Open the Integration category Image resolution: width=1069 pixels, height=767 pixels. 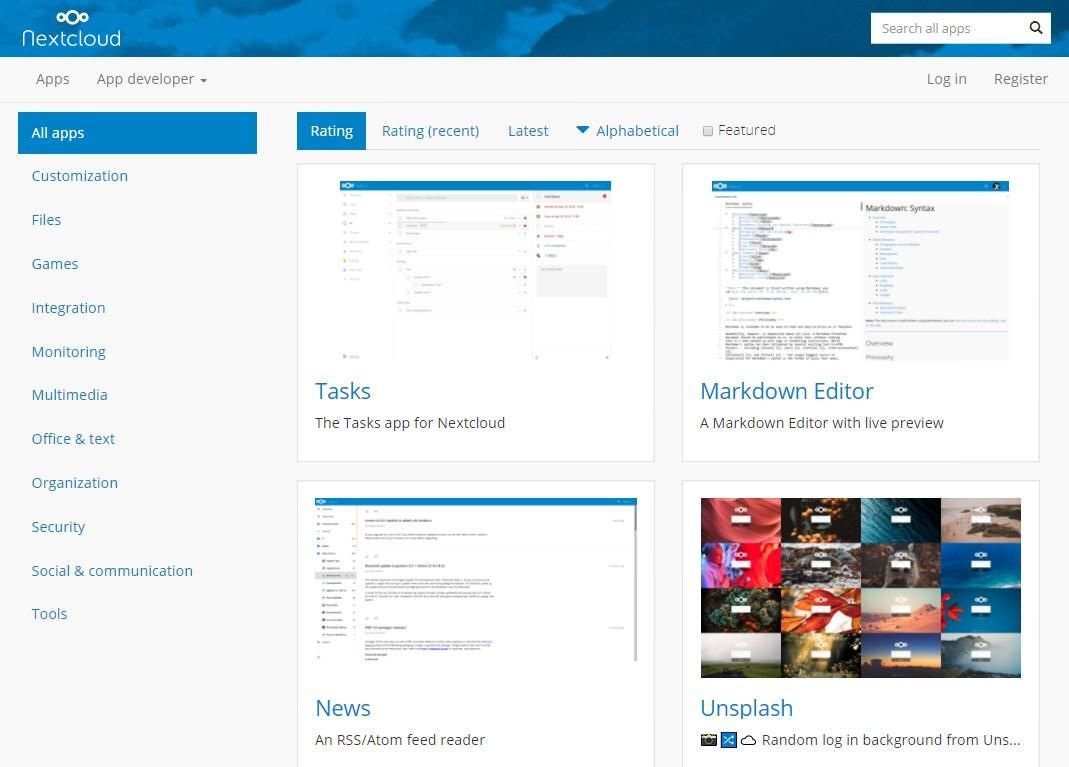pyautogui.click(x=68, y=308)
